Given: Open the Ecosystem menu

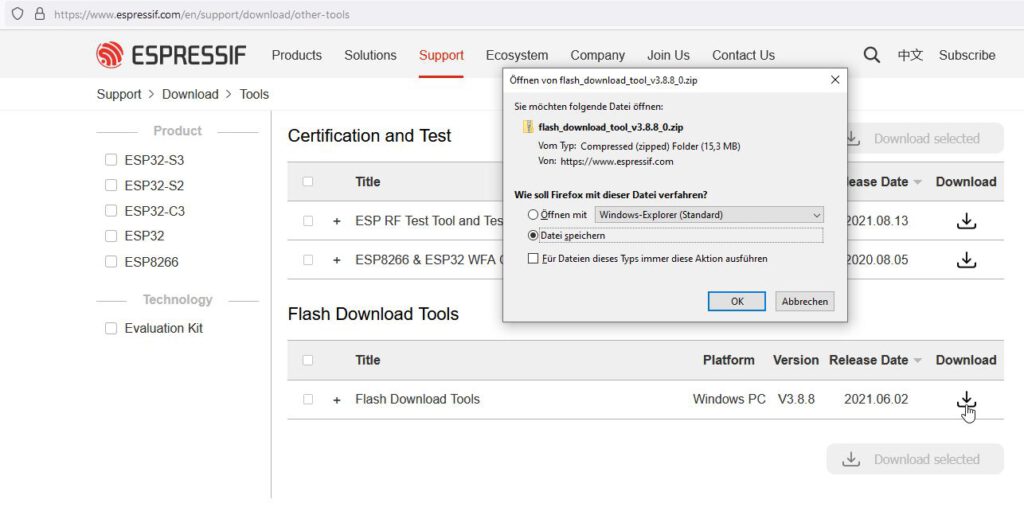Looking at the screenshot, I should (x=517, y=55).
